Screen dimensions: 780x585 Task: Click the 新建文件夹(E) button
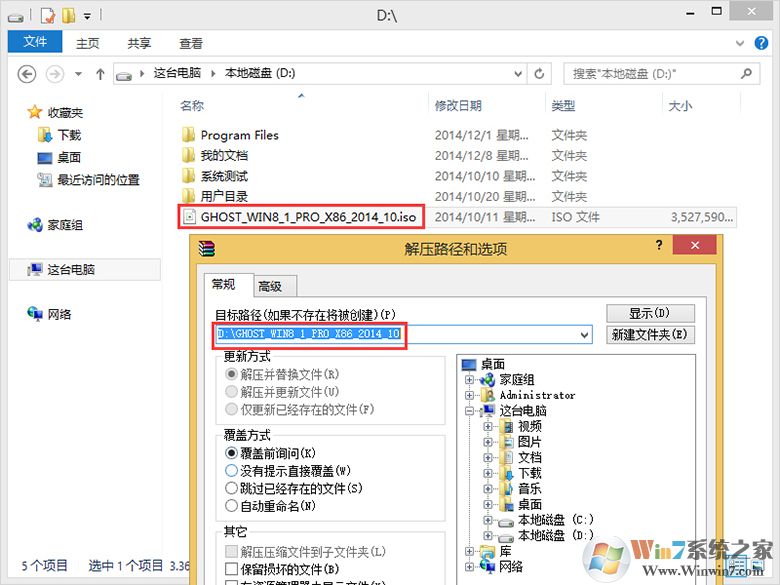(650, 334)
